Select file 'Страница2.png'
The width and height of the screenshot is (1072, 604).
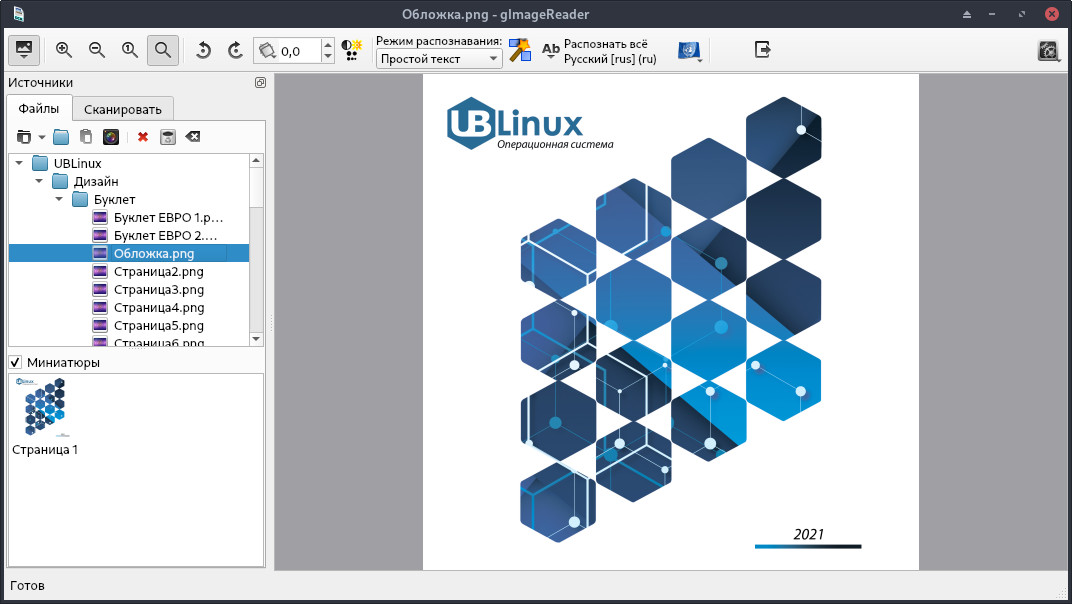click(129, 272)
